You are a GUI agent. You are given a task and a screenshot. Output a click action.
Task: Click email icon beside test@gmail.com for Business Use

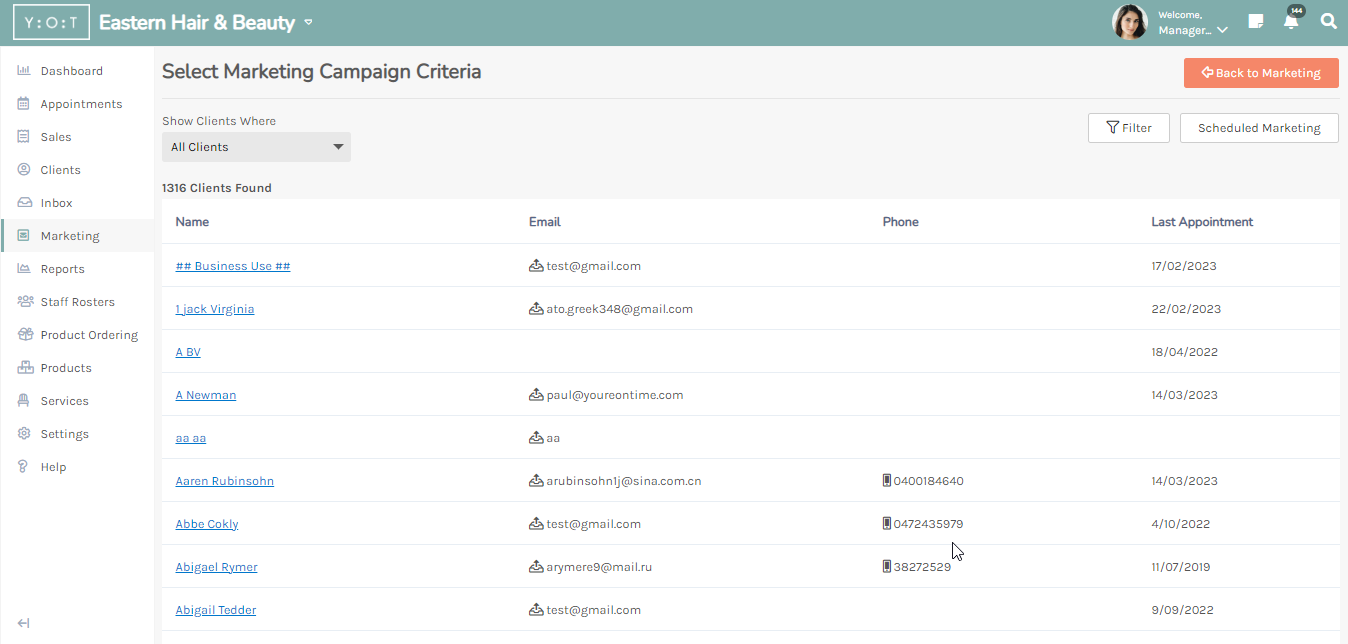point(536,266)
